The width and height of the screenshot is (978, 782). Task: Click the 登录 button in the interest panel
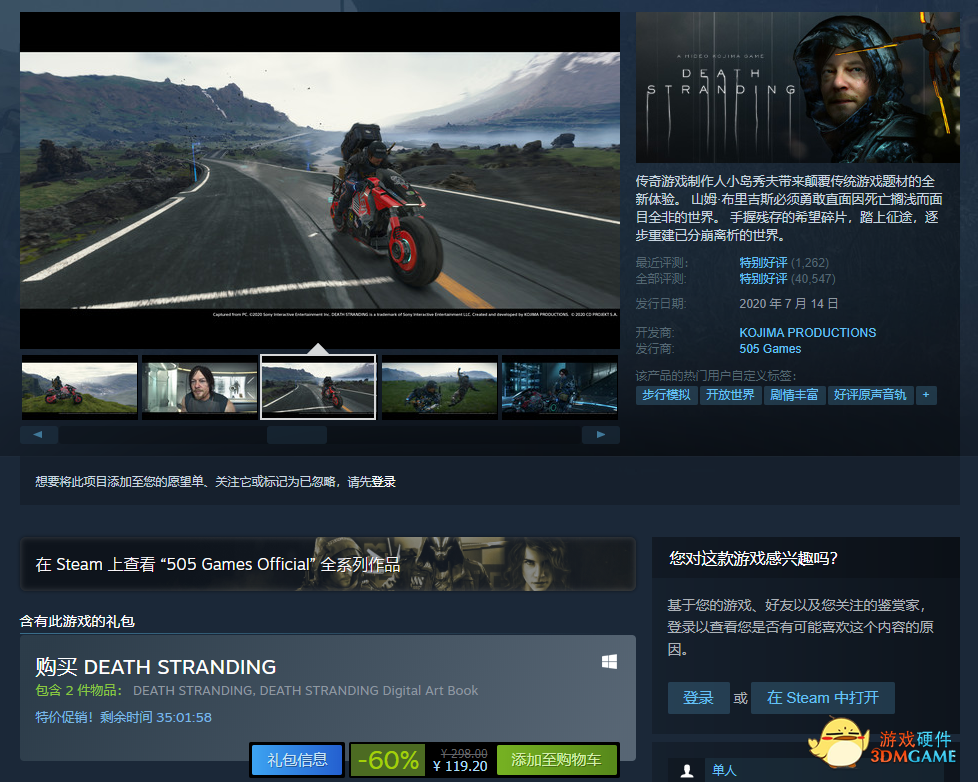[698, 697]
